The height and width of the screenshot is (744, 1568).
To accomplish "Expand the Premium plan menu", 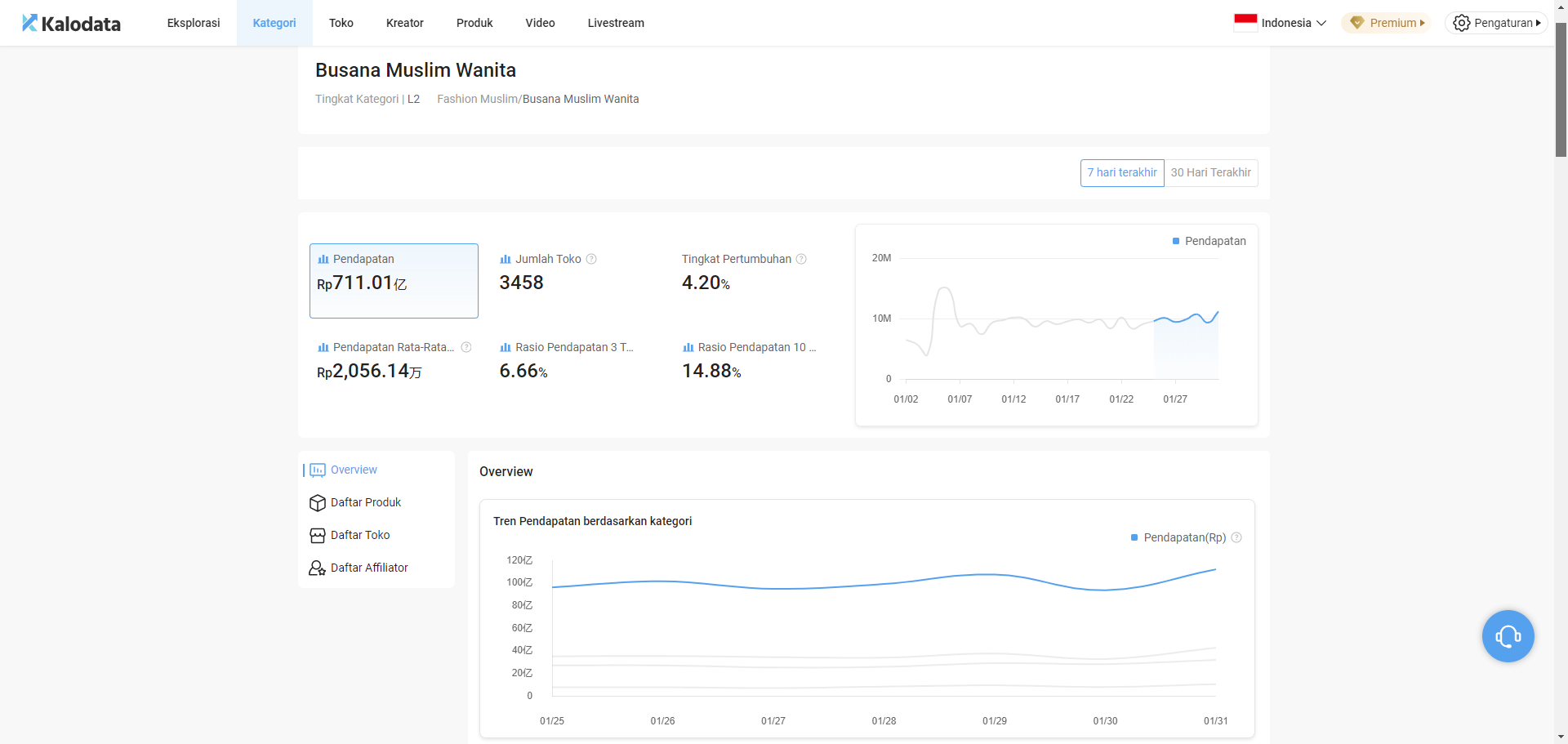I will tap(1387, 23).
